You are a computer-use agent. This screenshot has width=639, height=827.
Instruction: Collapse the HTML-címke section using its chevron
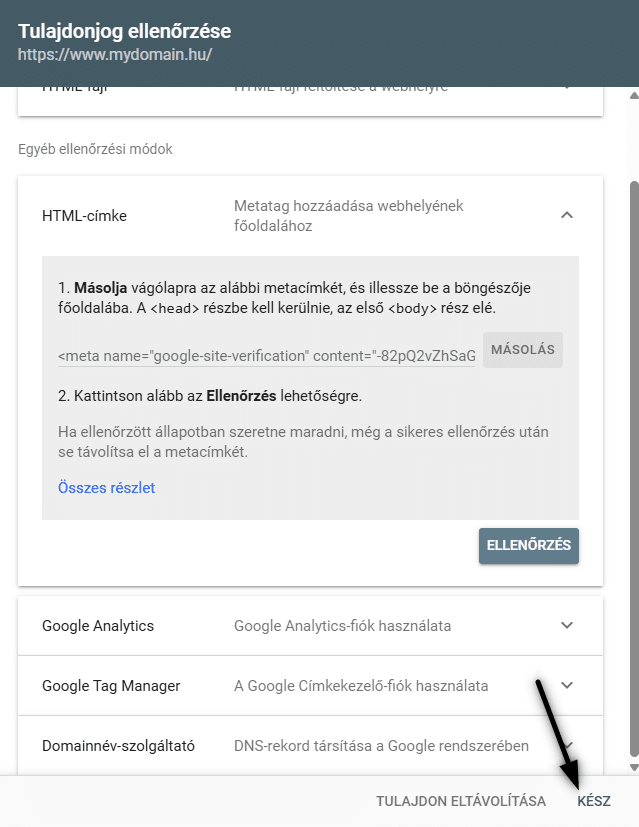coord(567,214)
